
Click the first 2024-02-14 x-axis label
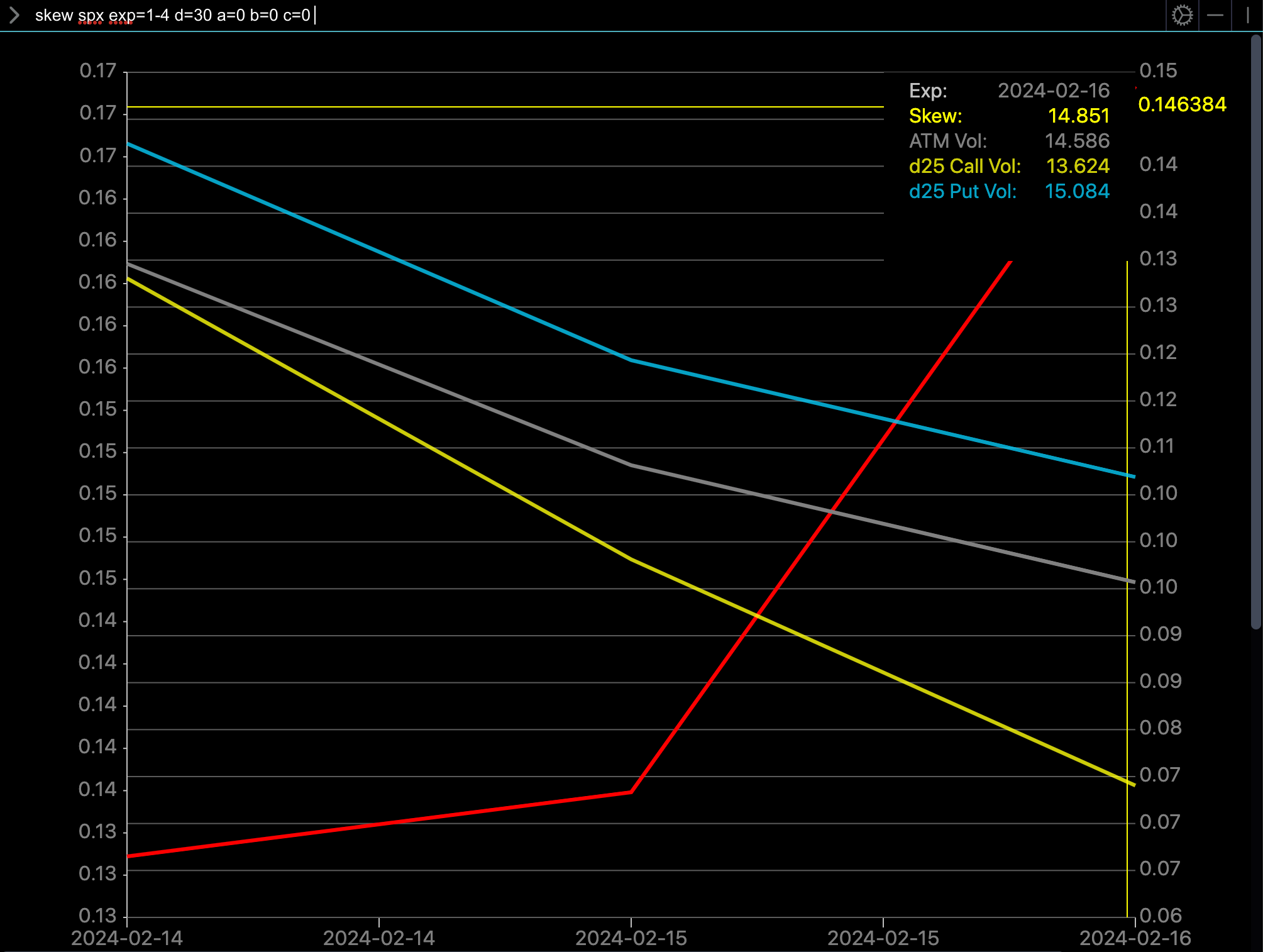tap(127, 938)
